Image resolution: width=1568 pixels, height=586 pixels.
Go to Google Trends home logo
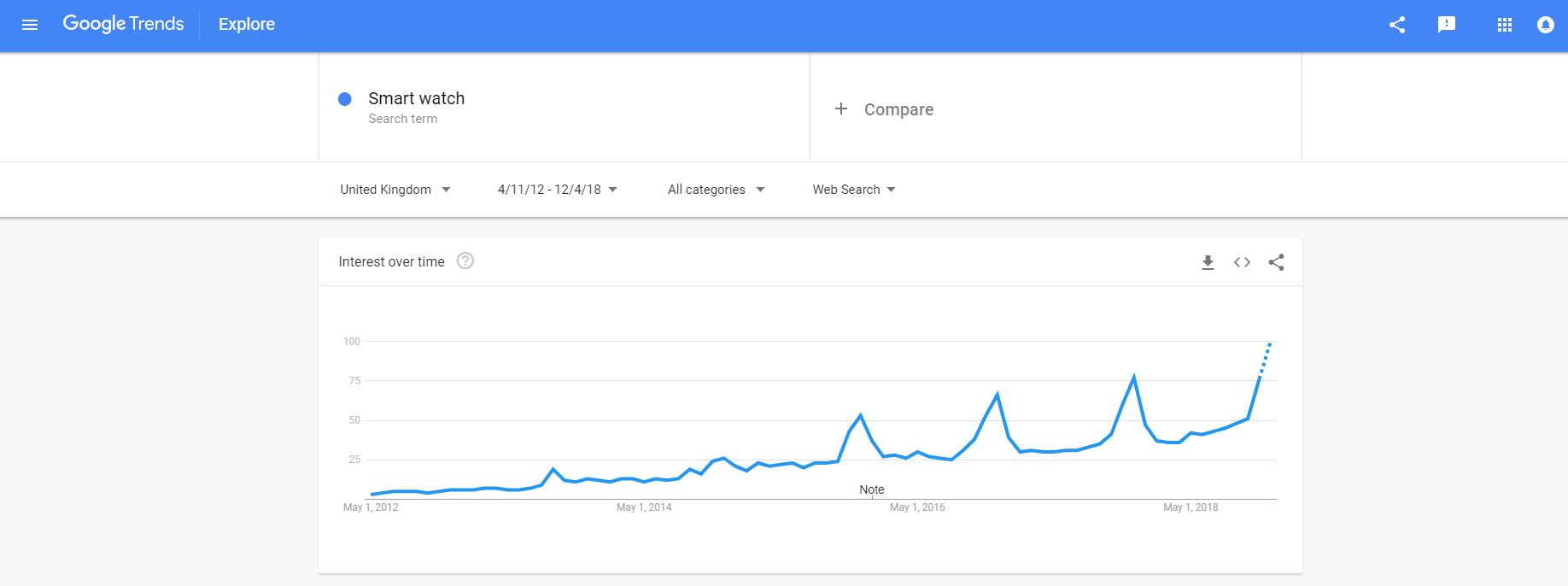123,24
